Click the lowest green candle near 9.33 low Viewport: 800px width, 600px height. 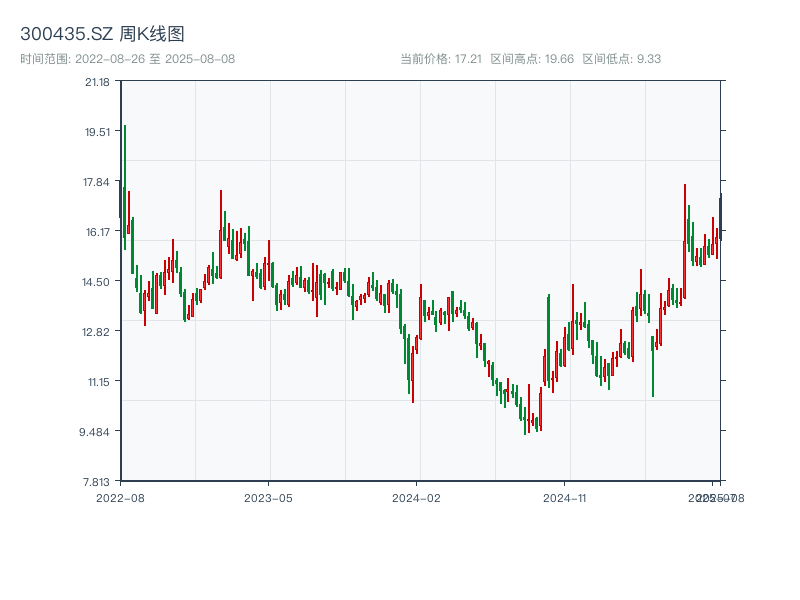click(524, 420)
